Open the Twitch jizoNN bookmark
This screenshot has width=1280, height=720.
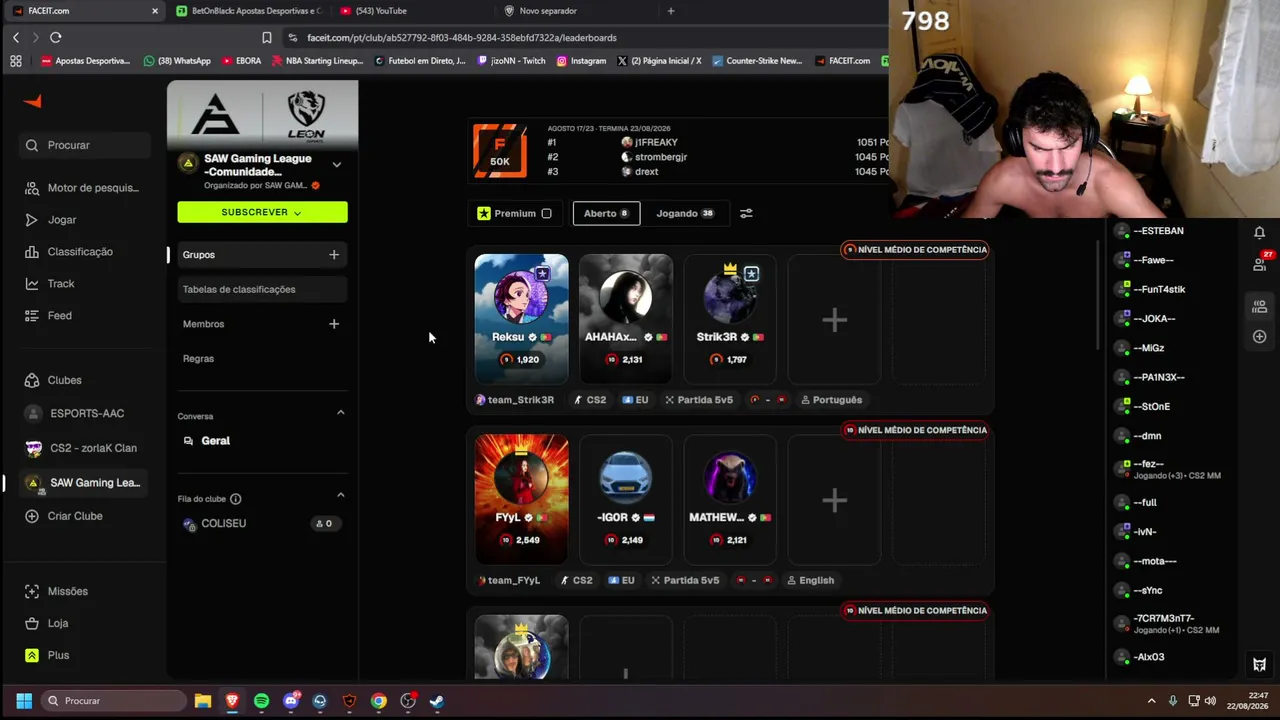click(x=512, y=61)
